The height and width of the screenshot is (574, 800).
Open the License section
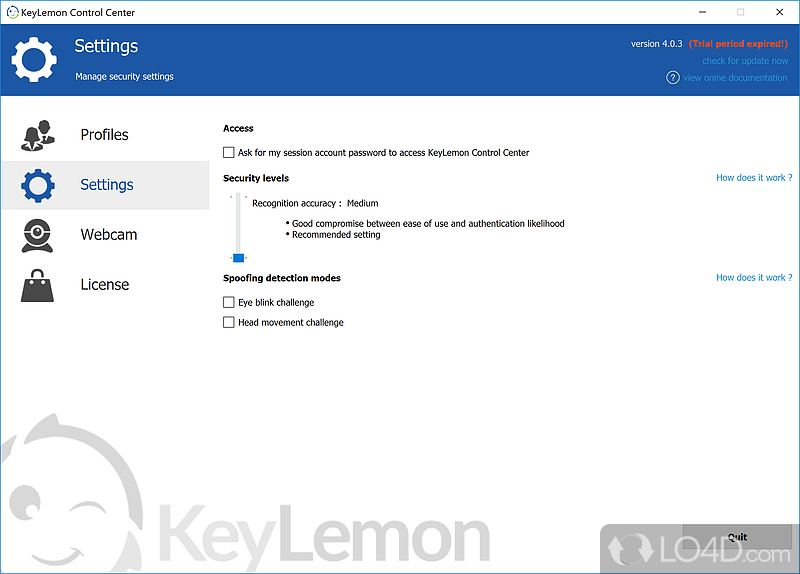pos(105,284)
